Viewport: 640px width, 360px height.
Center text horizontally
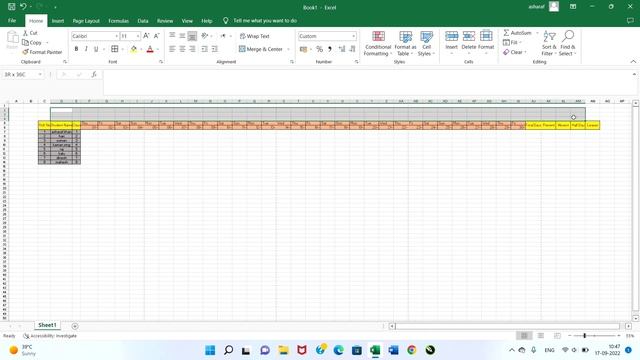(x=182, y=49)
